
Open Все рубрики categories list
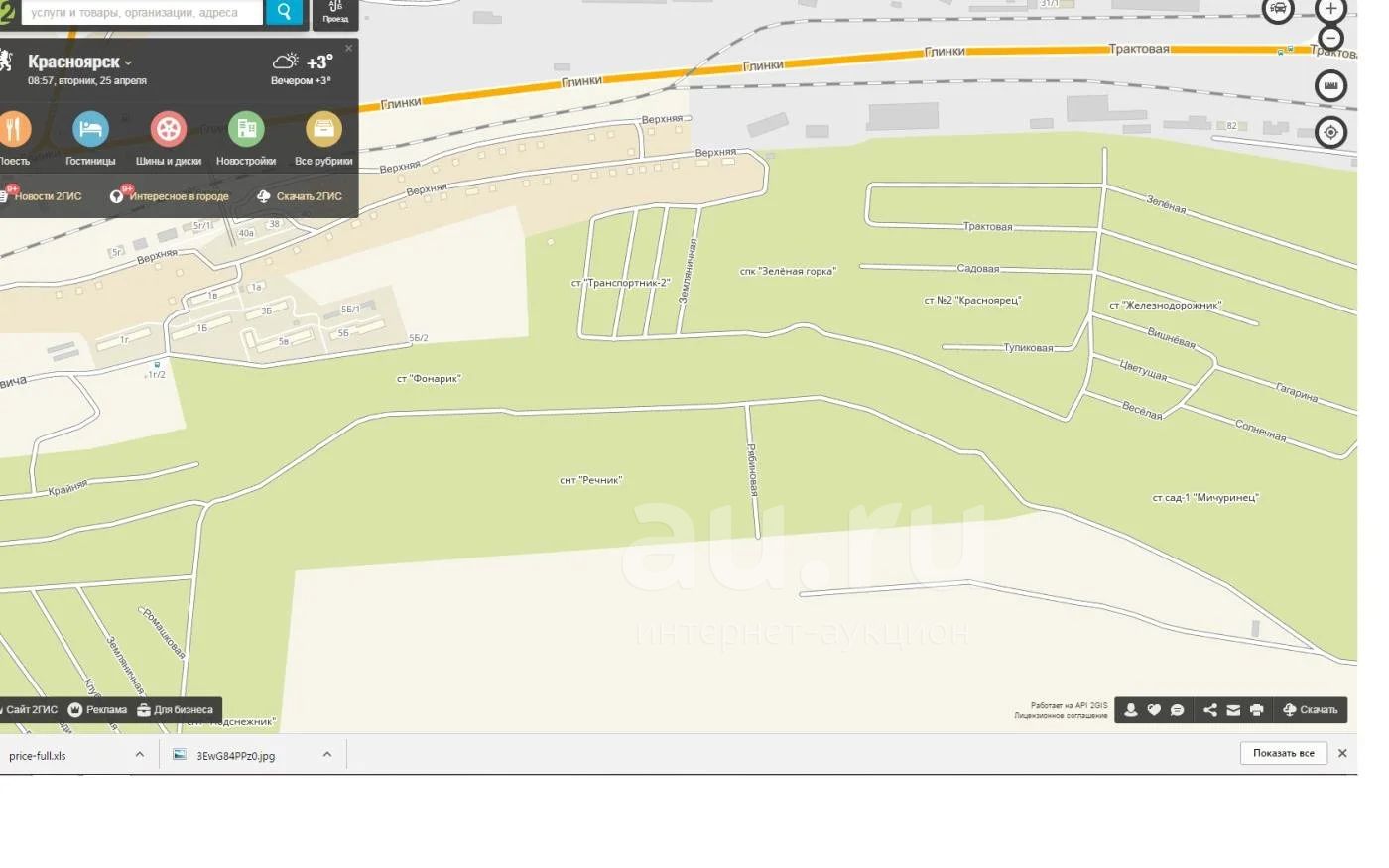[x=323, y=138]
